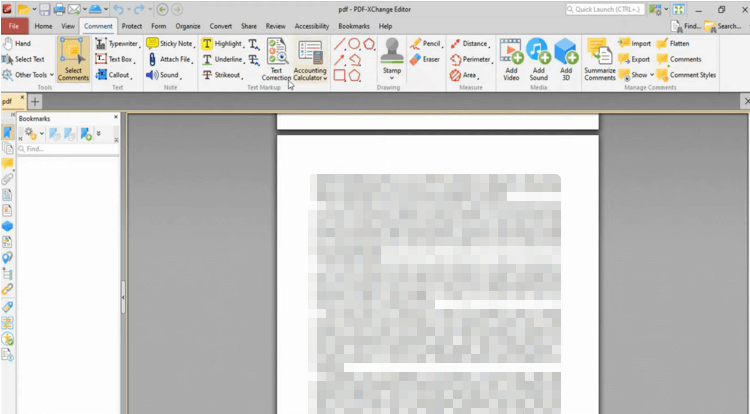Screen dimensions: 750x414
Task: Click the Save icon in quick toolbar
Action: point(44,9)
